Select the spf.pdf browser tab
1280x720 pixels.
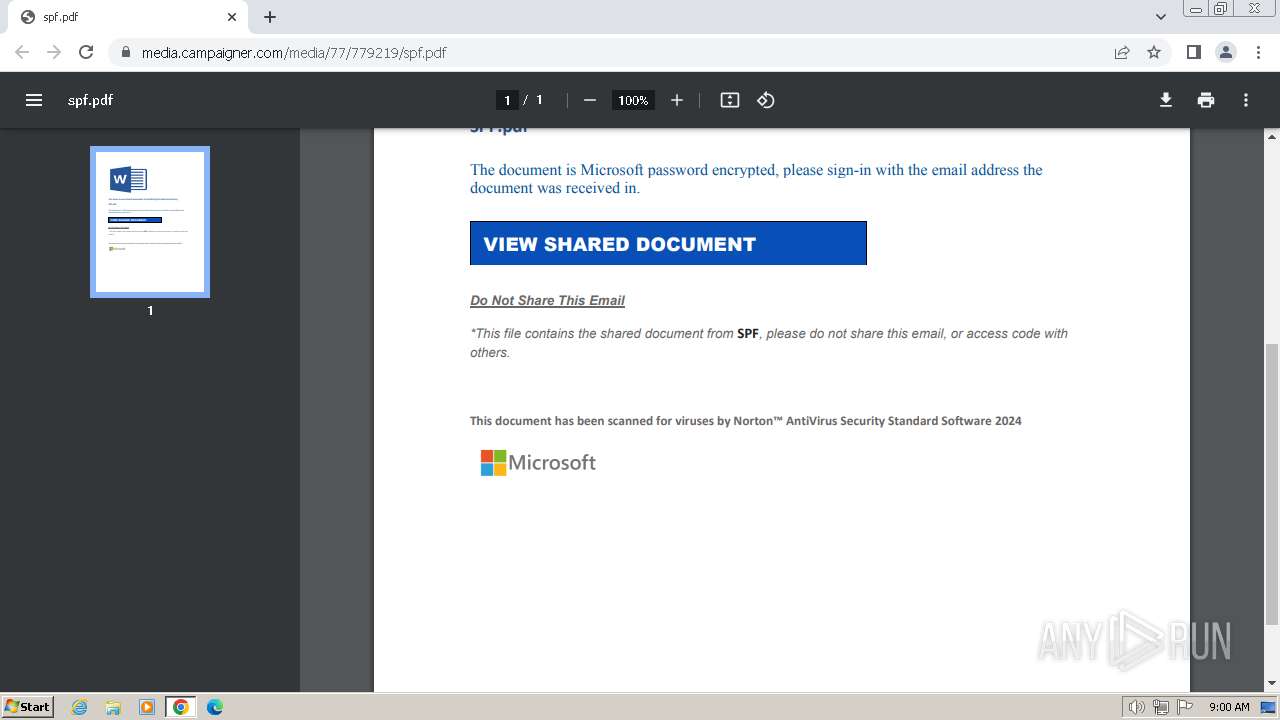pos(128,17)
